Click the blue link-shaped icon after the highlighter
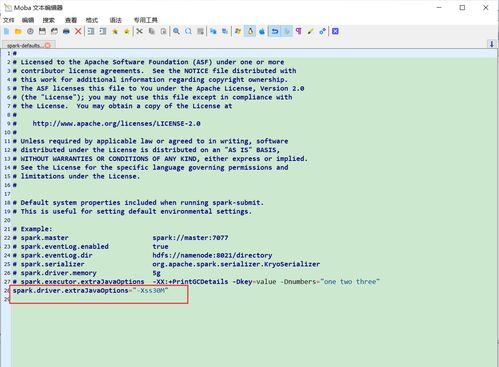The image size is (499, 367). [x=322, y=31]
